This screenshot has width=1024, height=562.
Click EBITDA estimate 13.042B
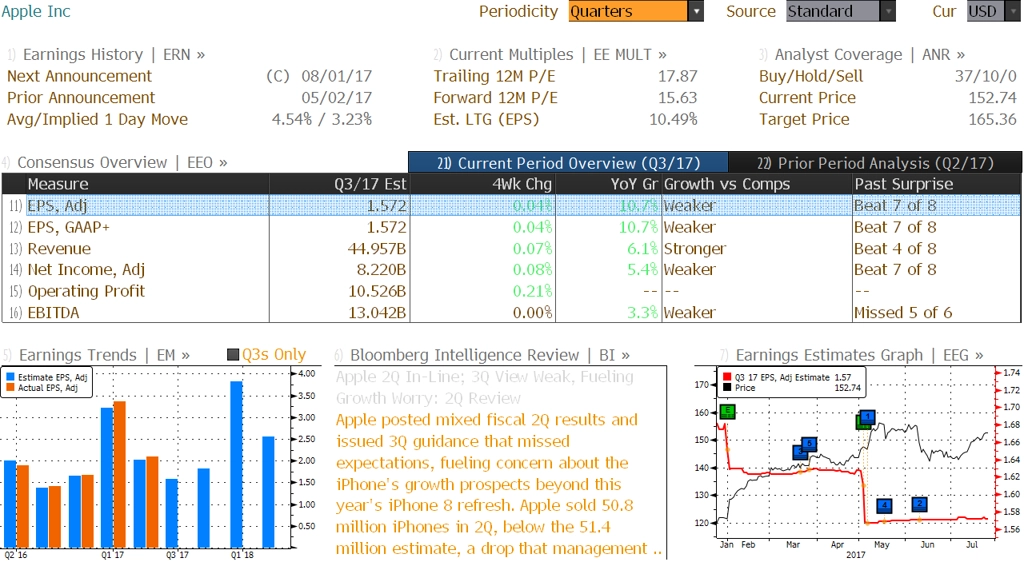(377, 313)
